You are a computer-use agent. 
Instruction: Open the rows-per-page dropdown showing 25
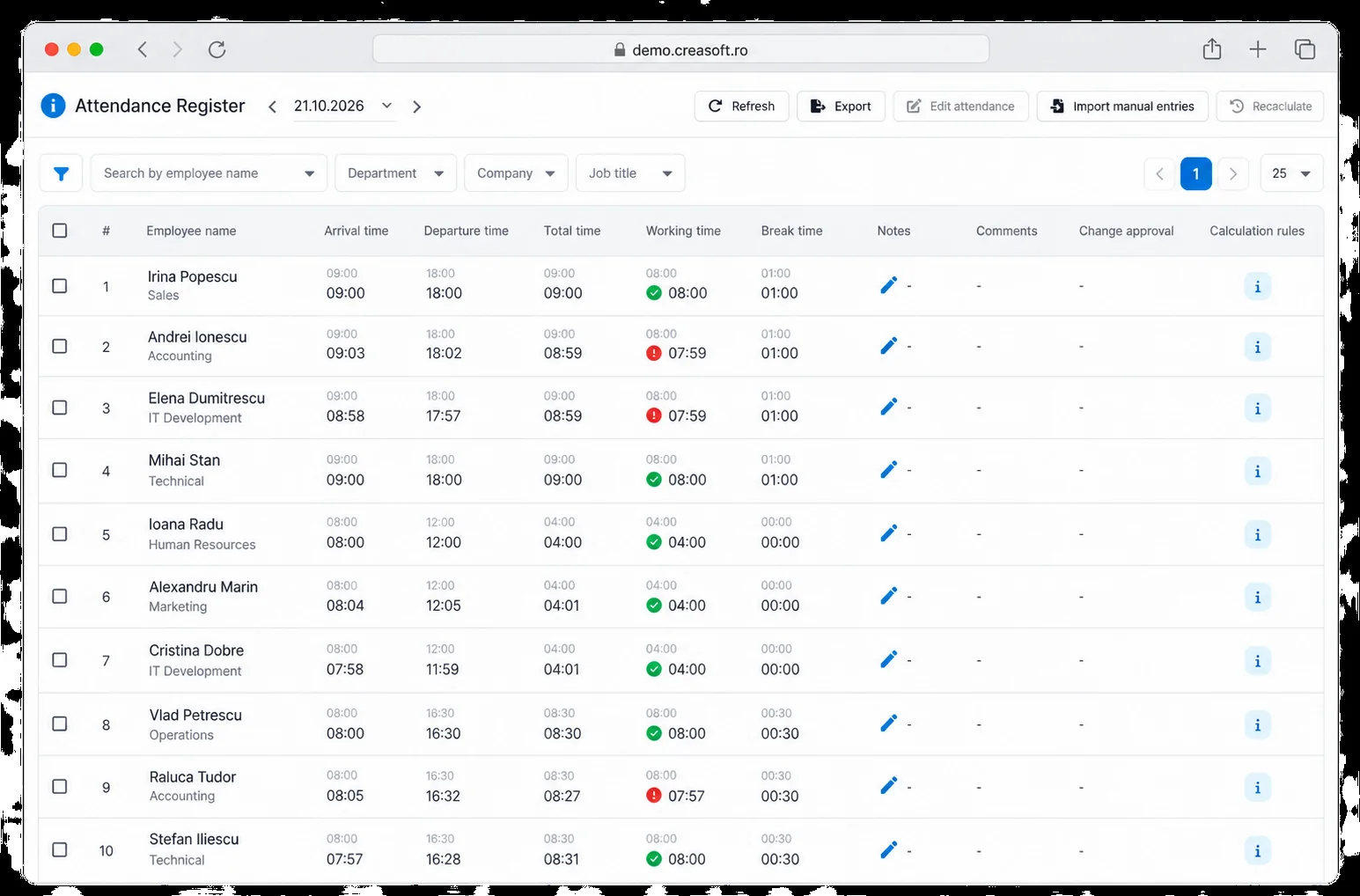(1291, 173)
